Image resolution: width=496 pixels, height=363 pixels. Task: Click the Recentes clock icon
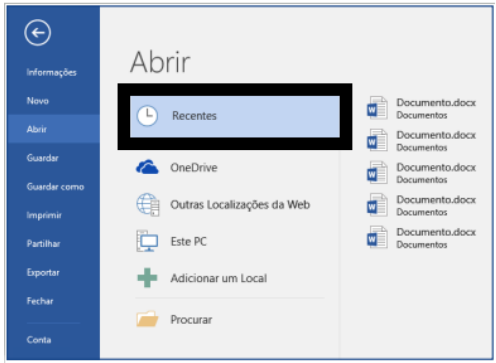[x=147, y=116]
